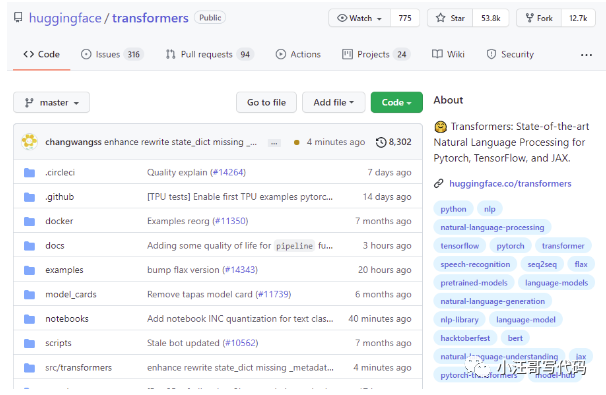Open the Actions tab
606x395 pixels.
[298, 54]
